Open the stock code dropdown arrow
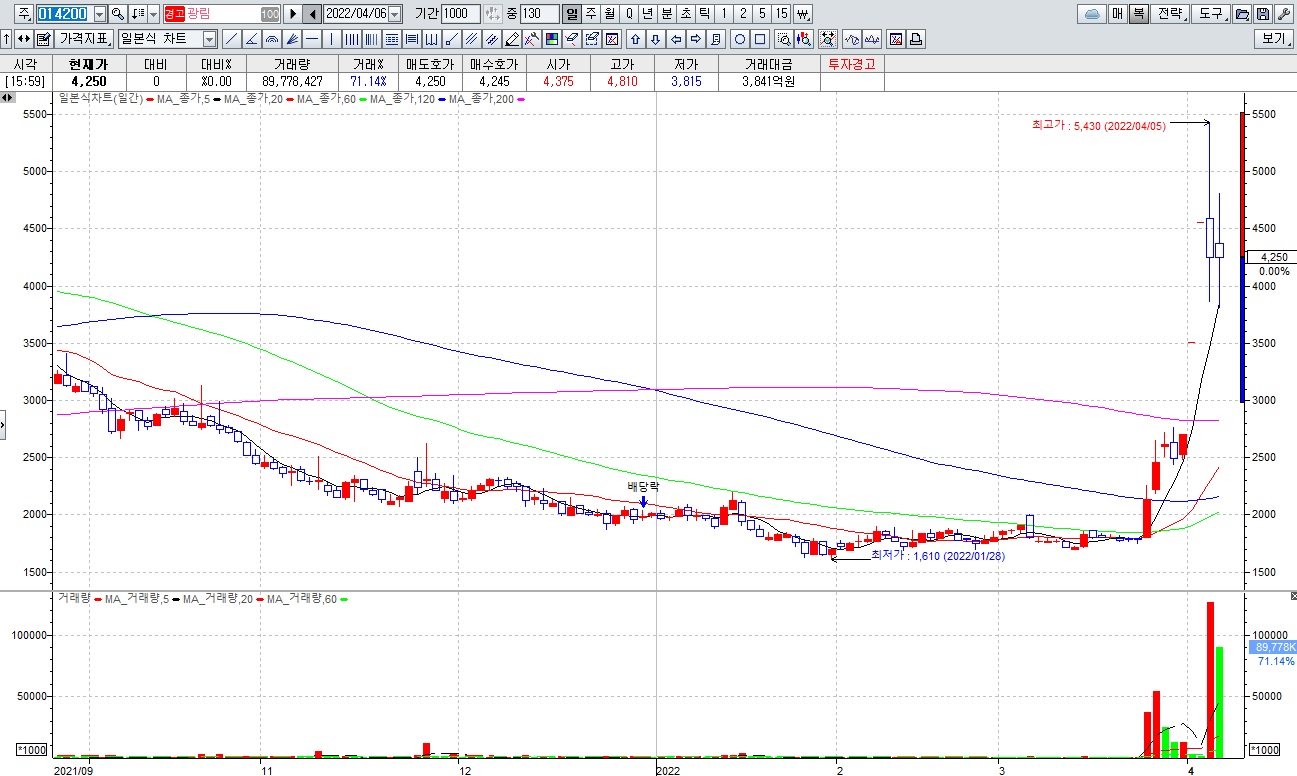Image resolution: width=1297 pixels, height=776 pixels. 100,14
